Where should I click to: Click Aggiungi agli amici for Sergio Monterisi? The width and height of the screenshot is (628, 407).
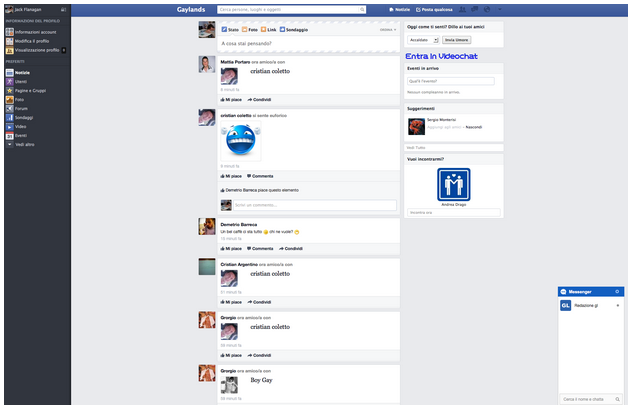point(444,127)
